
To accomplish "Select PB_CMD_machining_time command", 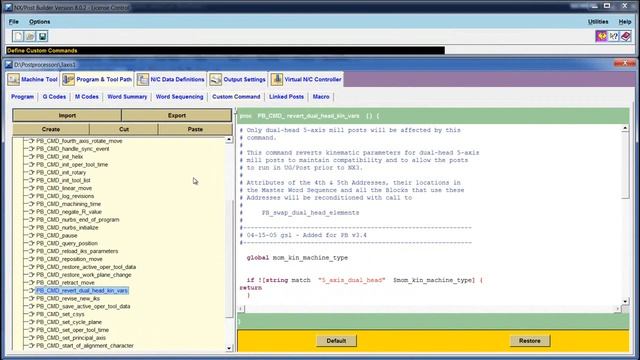I will click(69, 204).
